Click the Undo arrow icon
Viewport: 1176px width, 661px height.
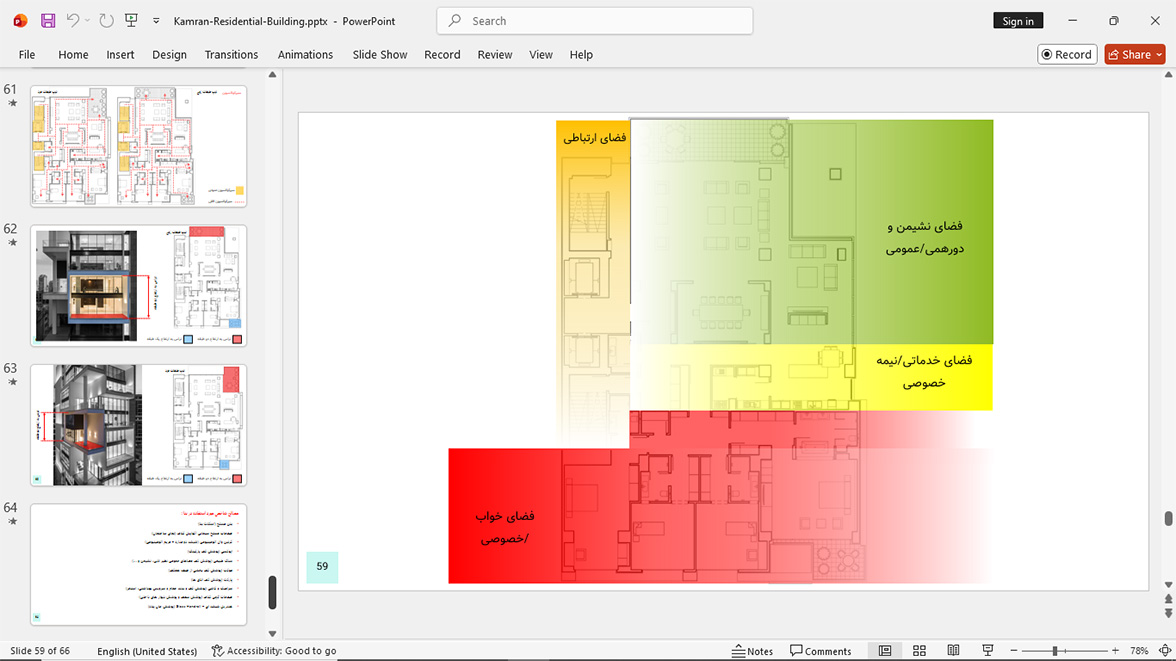(x=72, y=21)
